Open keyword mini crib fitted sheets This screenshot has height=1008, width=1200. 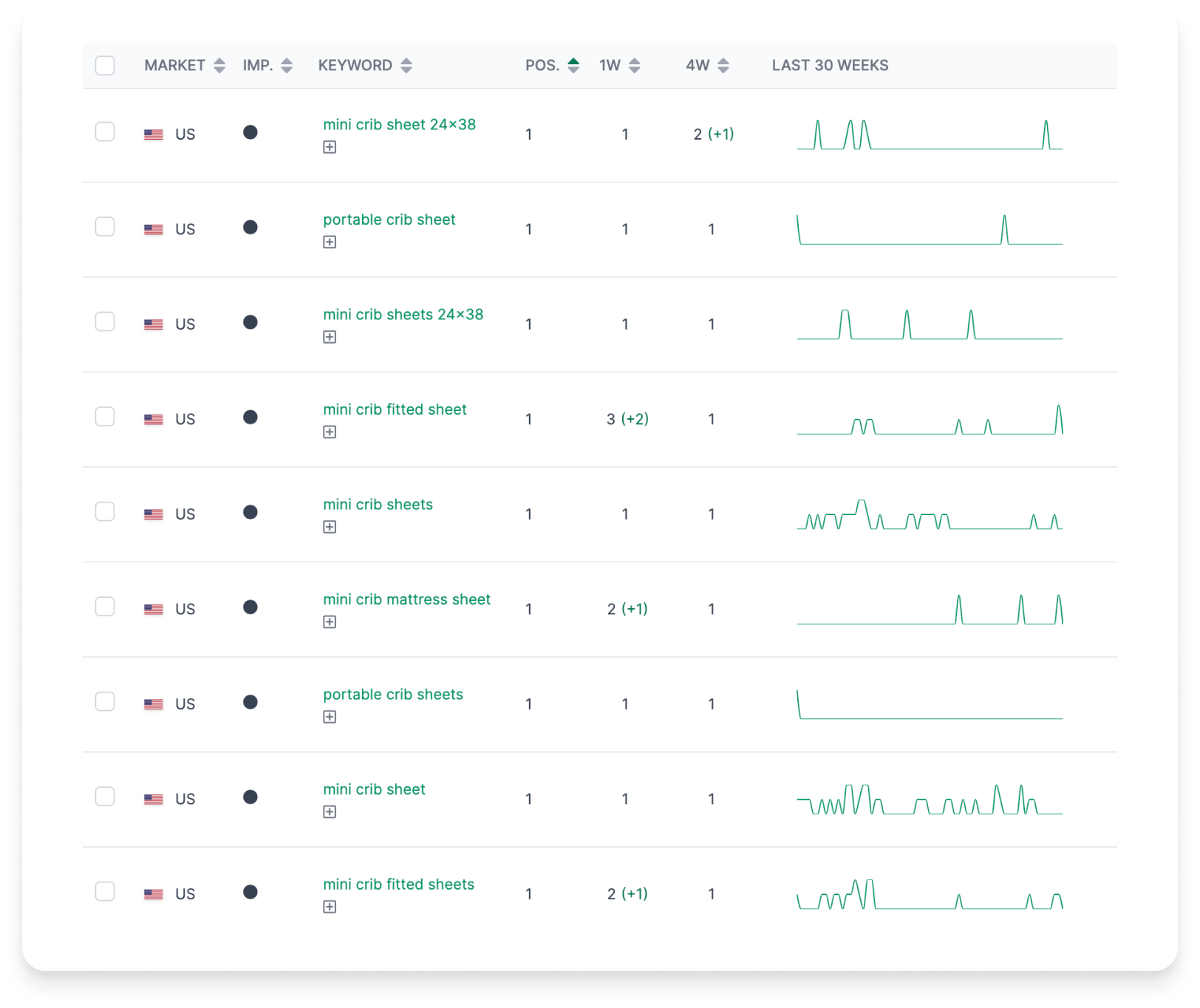[x=398, y=885]
